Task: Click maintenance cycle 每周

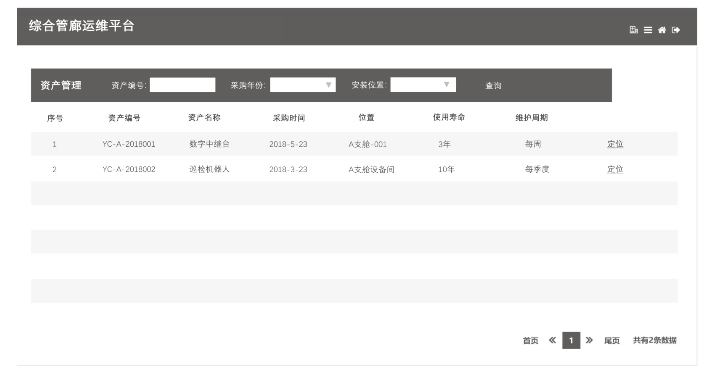Action: click(533, 144)
